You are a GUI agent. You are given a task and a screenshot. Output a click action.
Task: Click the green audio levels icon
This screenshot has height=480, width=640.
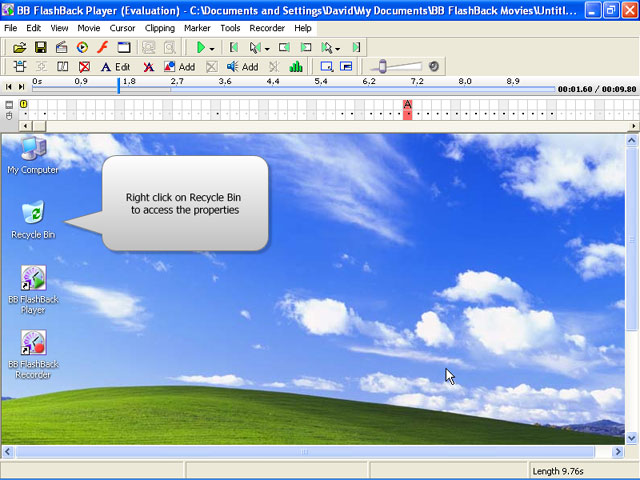296,67
